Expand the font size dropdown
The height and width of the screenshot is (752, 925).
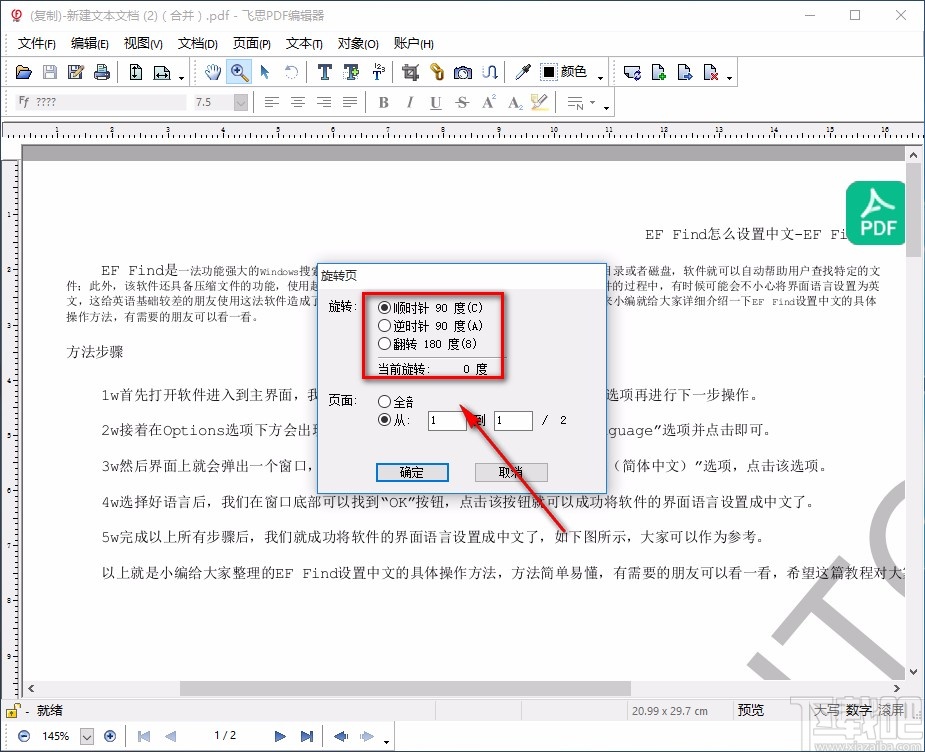click(x=240, y=101)
